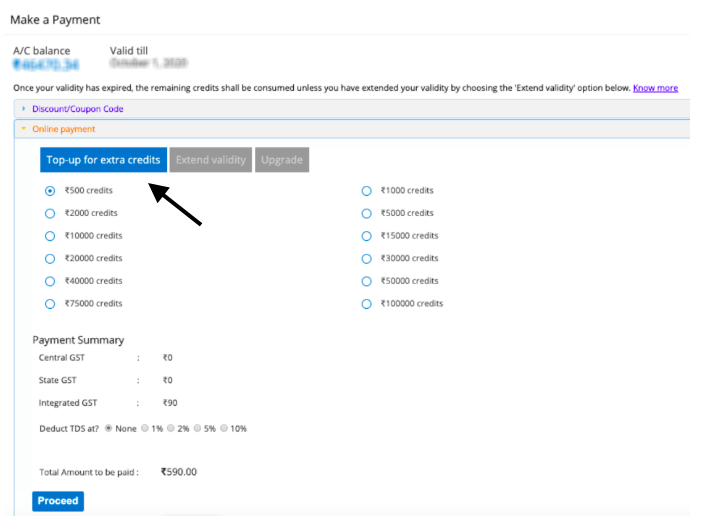Image resolution: width=706 pixels, height=516 pixels.
Task: Select the ₹500 credits option
Action: [x=50, y=191]
